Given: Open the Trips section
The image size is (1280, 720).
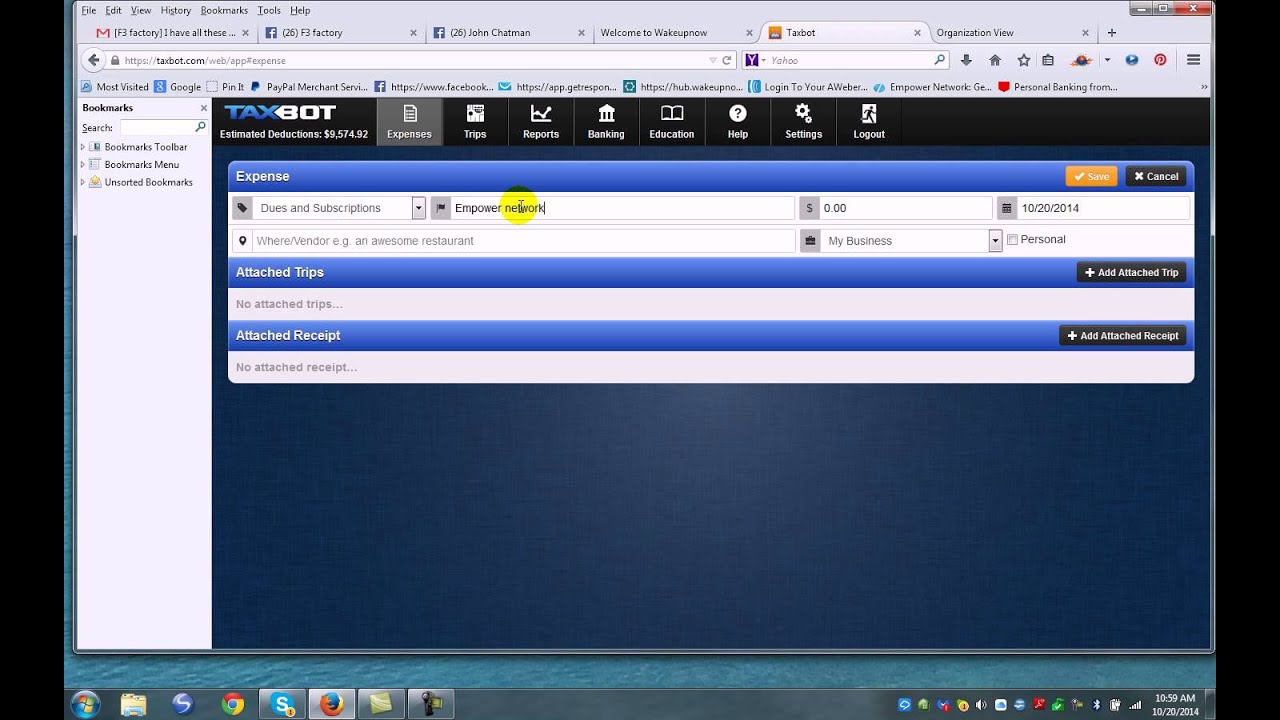Looking at the screenshot, I should point(475,122).
